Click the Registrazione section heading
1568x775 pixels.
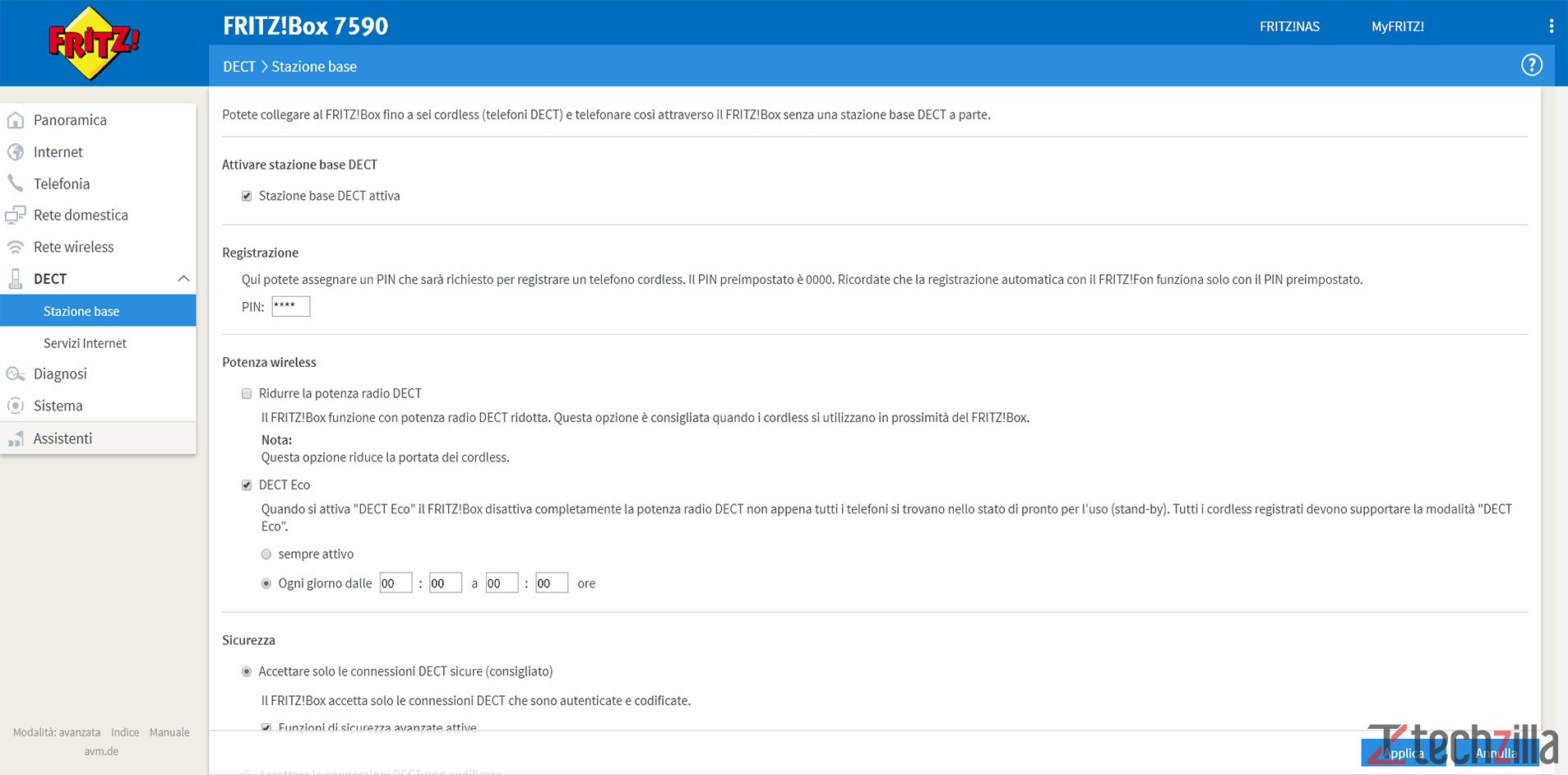pos(260,253)
